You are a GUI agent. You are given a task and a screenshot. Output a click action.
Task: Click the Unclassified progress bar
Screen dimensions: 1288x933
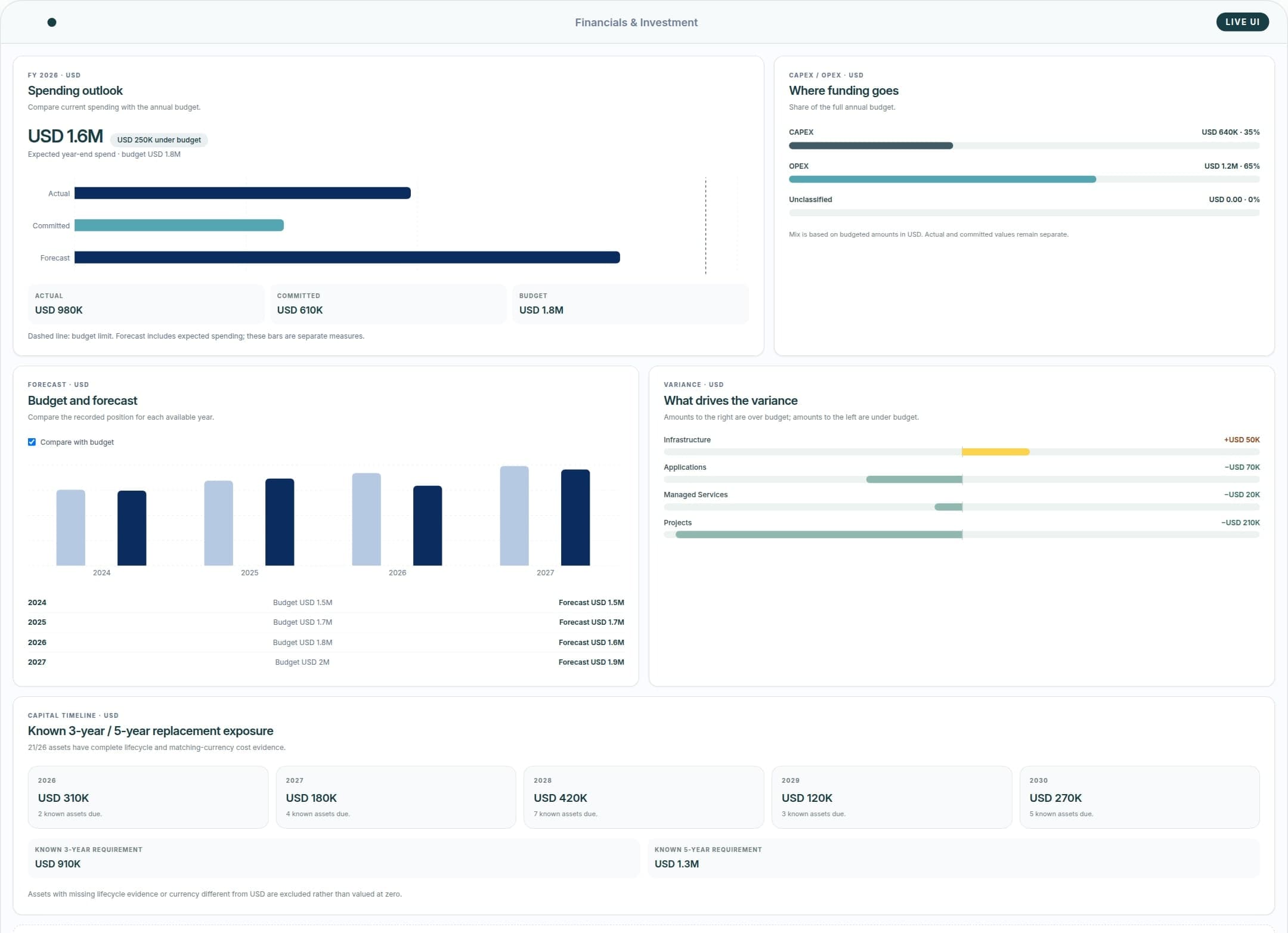tap(1024, 213)
